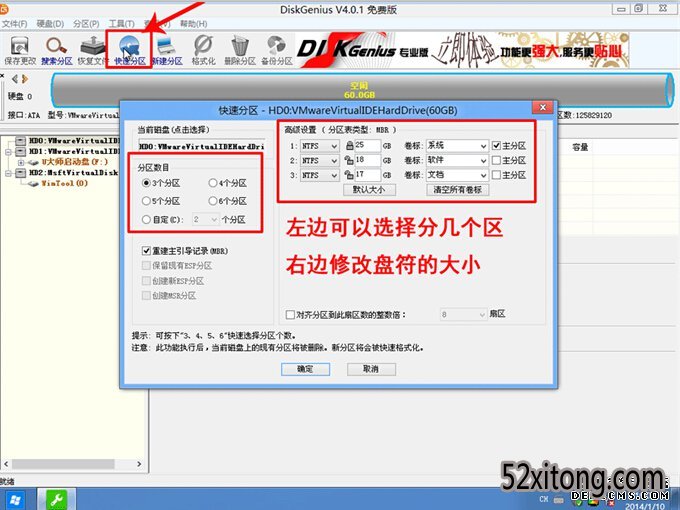Viewport: 680px width, 510px height.
Task: Select 5个分区 radio option
Action: (x=161, y=201)
